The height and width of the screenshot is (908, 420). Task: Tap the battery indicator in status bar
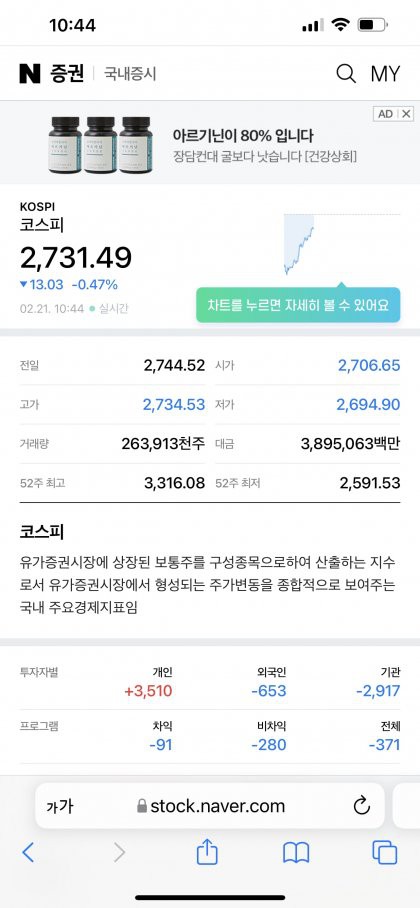click(x=372, y=25)
